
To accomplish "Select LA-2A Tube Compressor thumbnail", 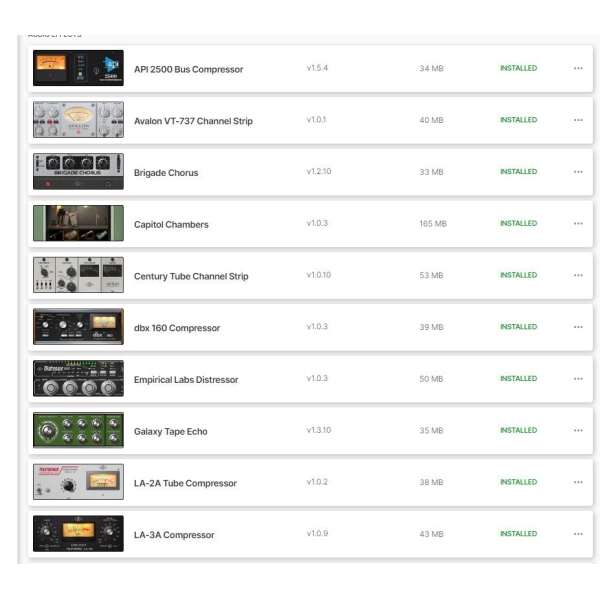I will pos(78,482).
